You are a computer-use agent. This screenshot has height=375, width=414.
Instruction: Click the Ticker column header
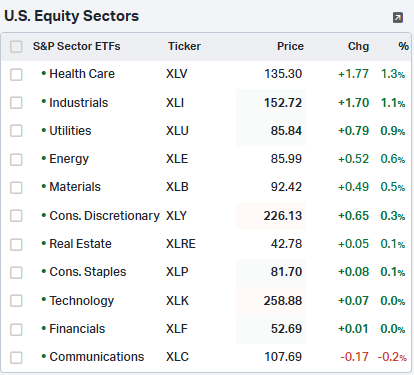coord(184,46)
